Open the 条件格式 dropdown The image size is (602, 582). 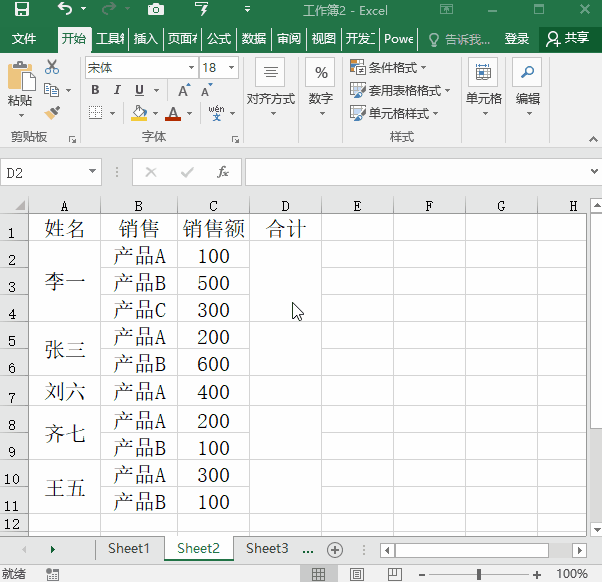coord(388,68)
